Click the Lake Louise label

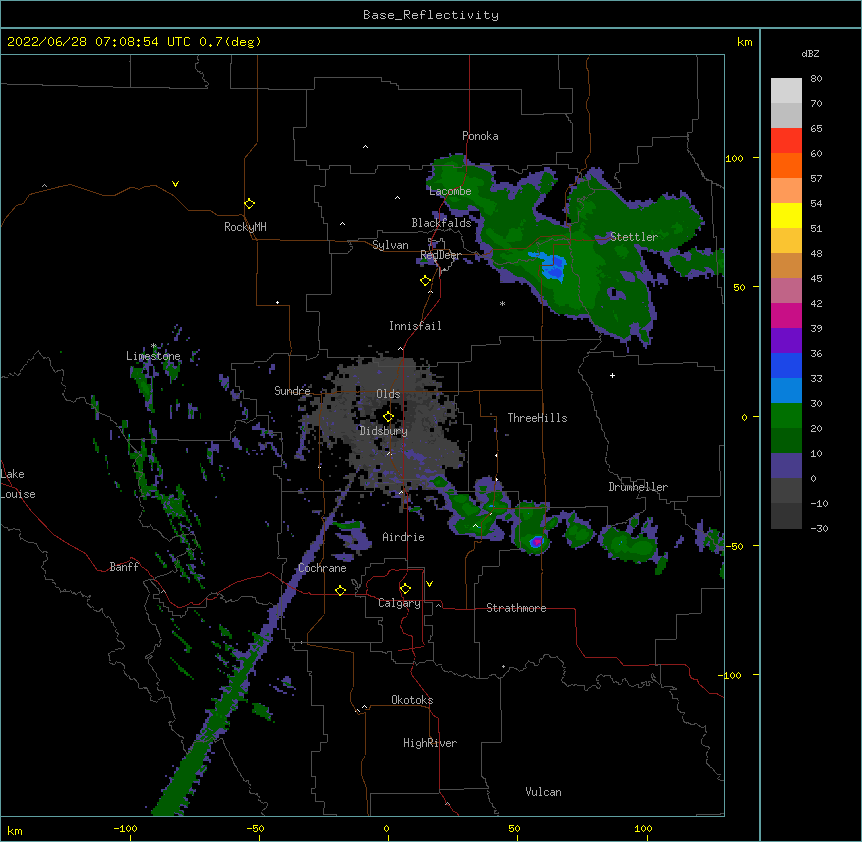pyautogui.click(x=18, y=484)
